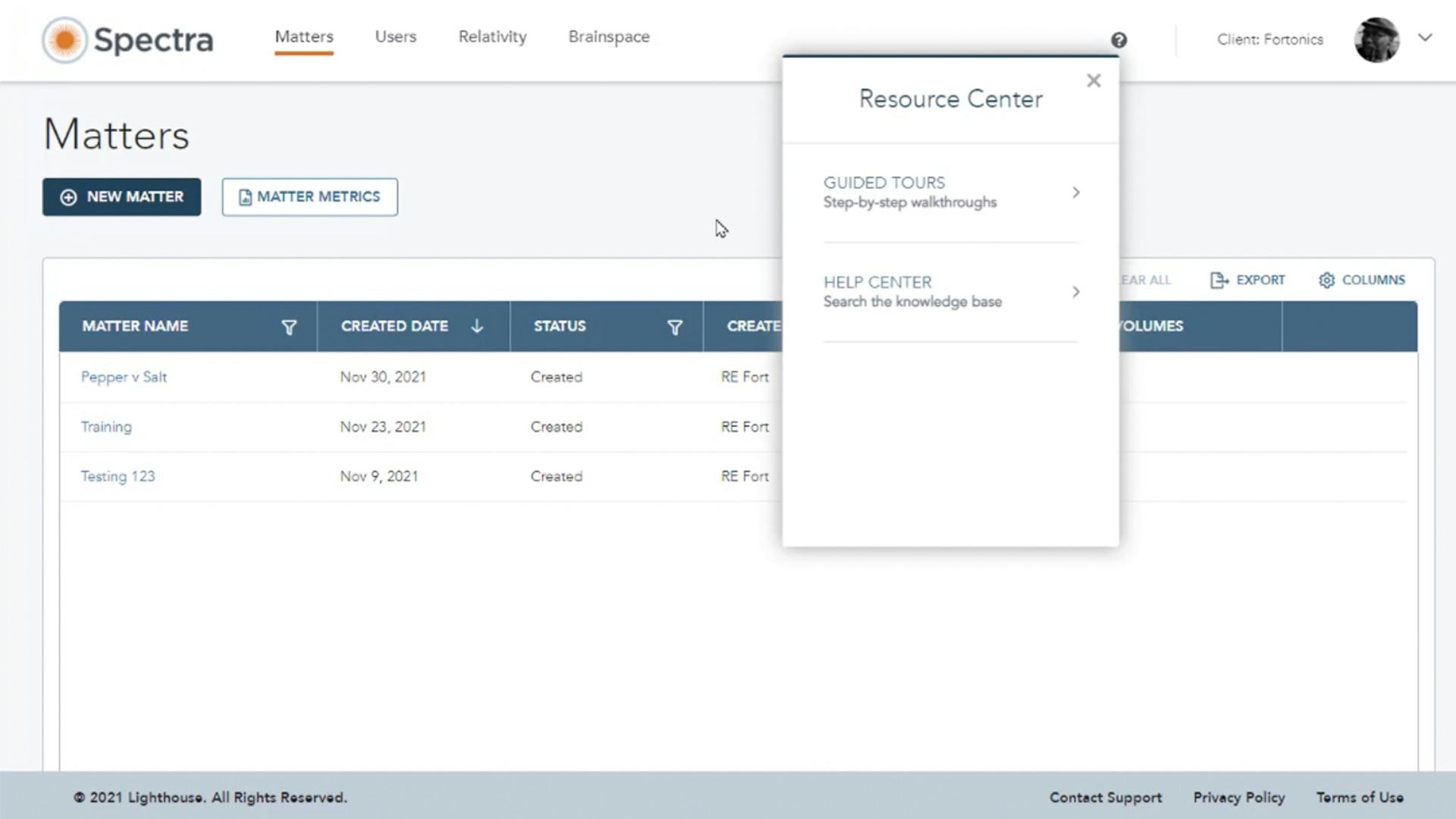
Task: Close the Resource Center panel
Action: (x=1094, y=80)
